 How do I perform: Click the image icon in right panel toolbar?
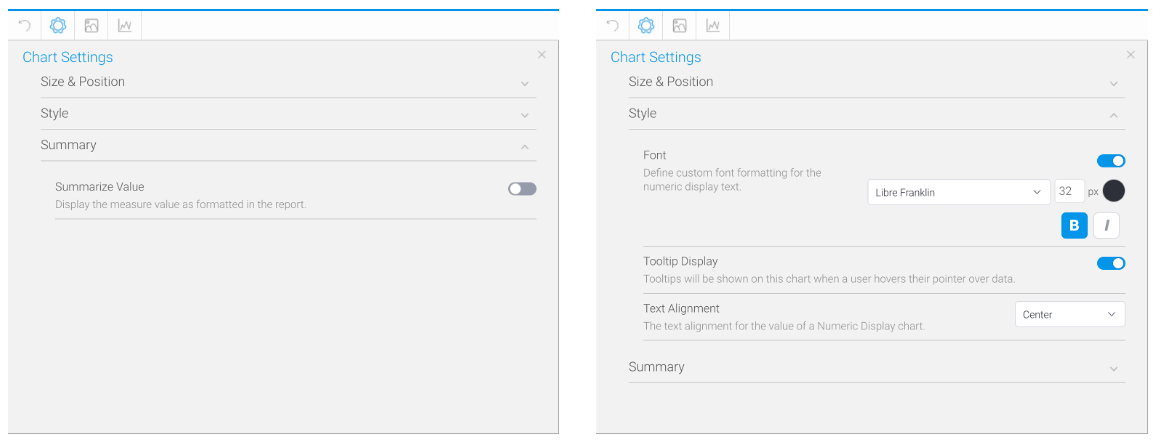click(x=680, y=26)
